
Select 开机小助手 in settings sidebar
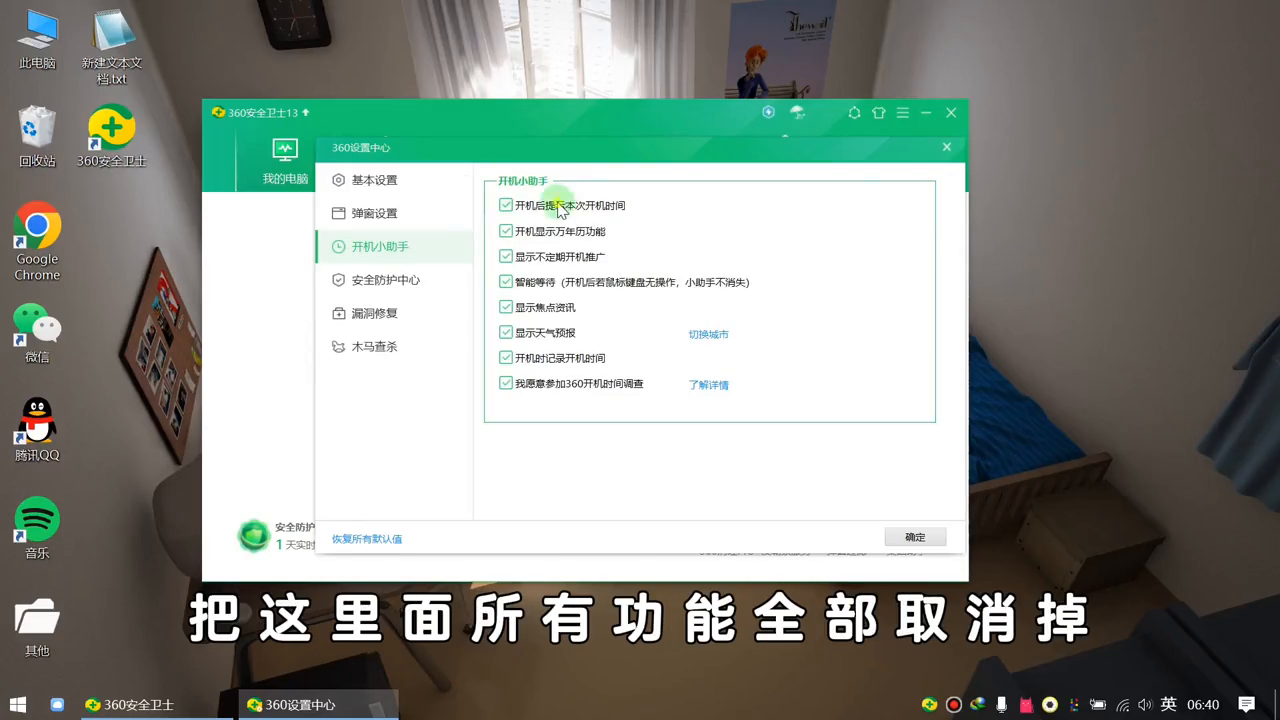click(394, 247)
